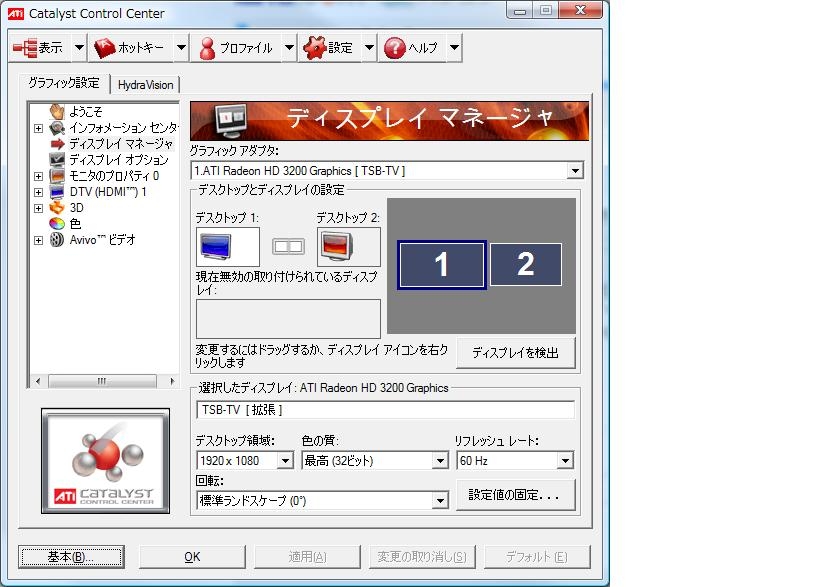This screenshot has width=840, height=587.
Task: Click the welcome hand icon
Action: [57, 111]
